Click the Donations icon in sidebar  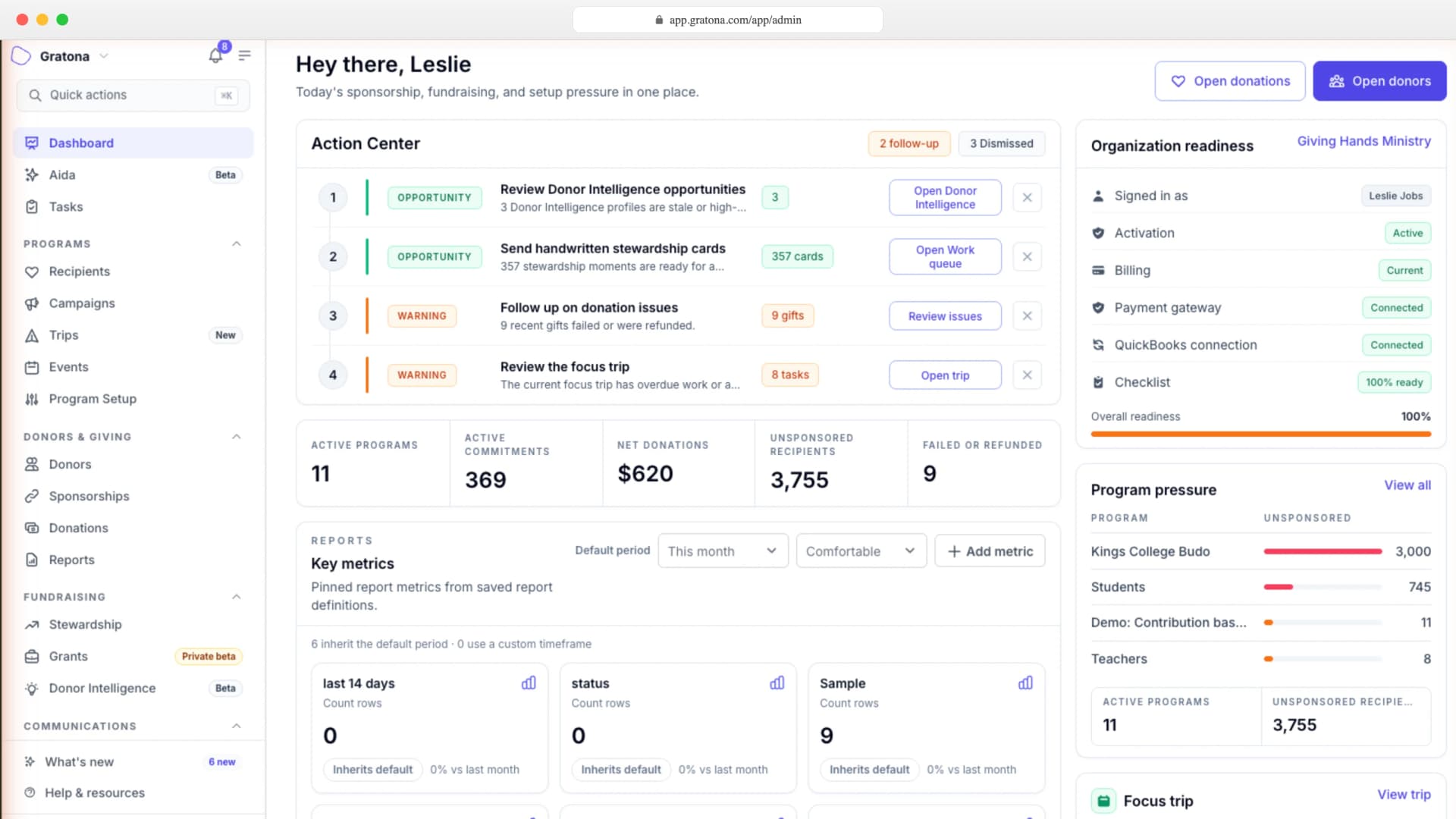pyautogui.click(x=32, y=528)
